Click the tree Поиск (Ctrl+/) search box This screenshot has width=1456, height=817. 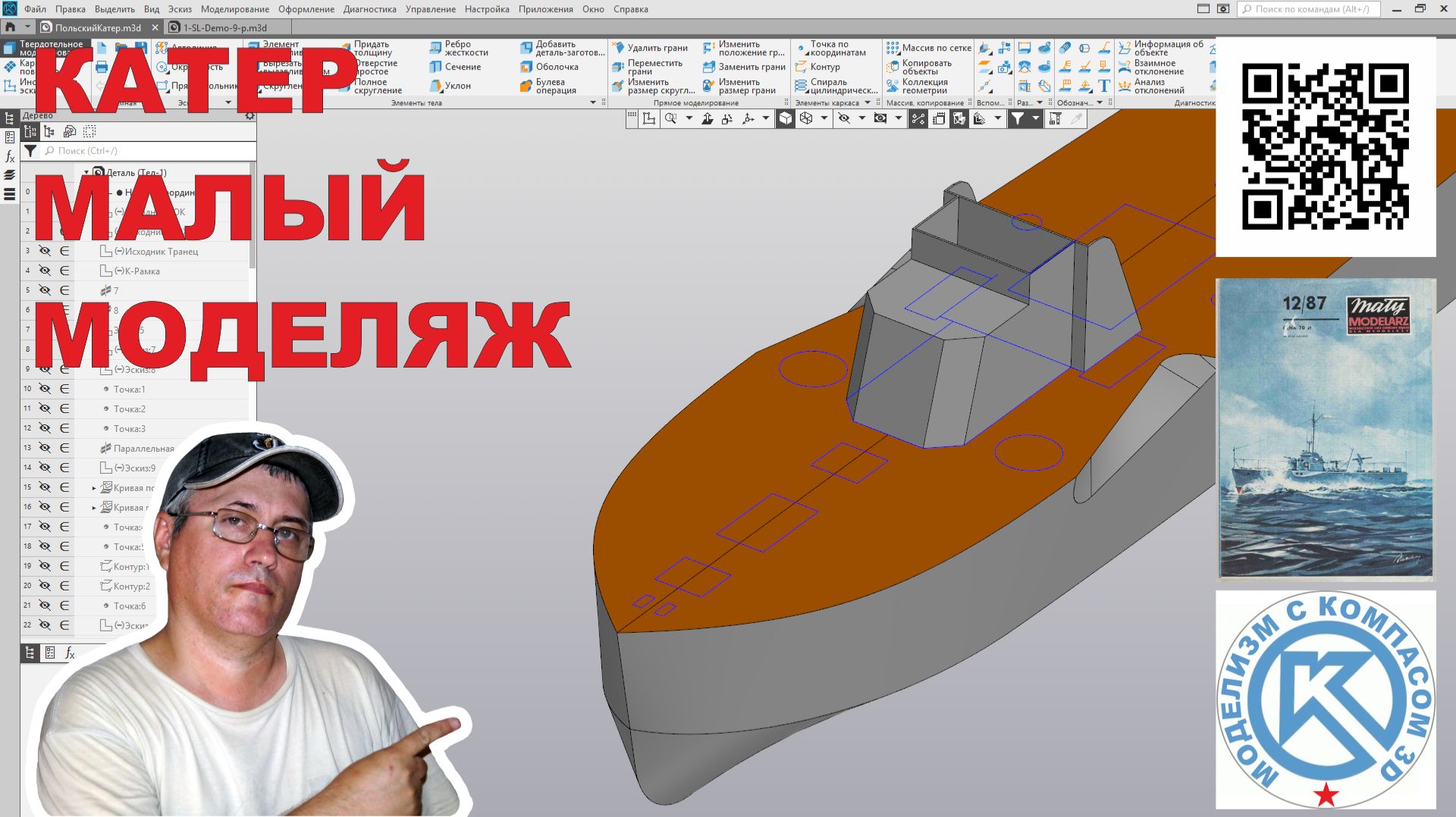coord(148,151)
